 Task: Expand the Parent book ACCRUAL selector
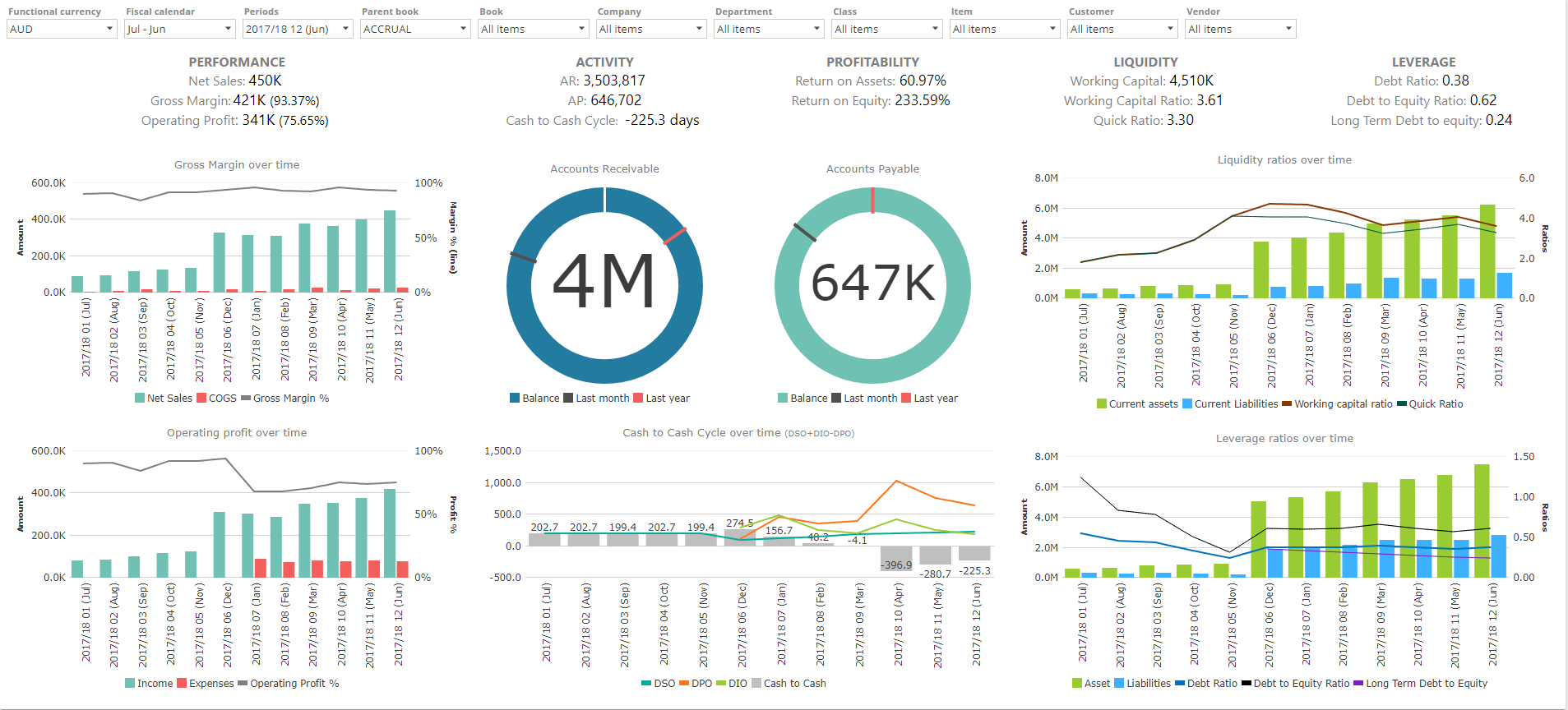(x=415, y=29)
